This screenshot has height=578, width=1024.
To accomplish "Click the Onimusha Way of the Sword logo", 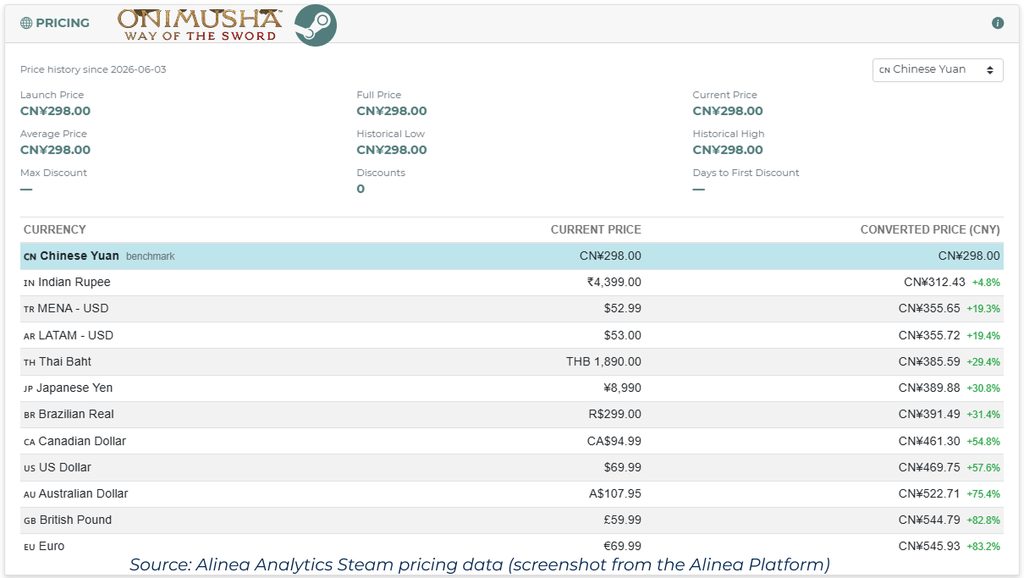I will click(200, 25).
